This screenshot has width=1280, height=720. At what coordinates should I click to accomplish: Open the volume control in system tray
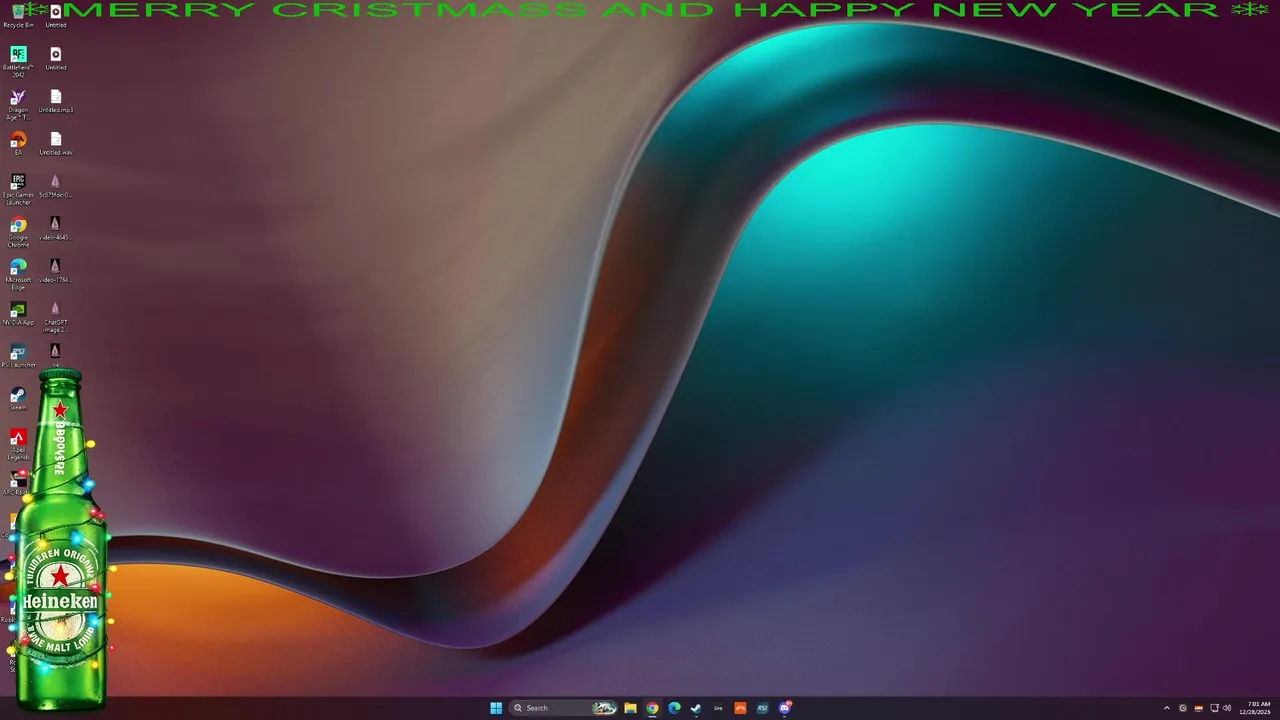tap(1227, 708)
